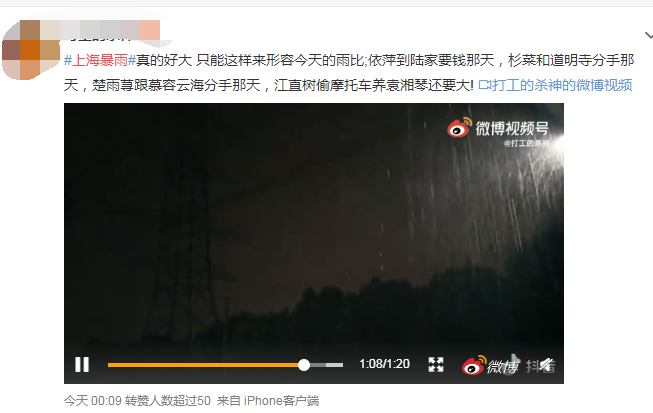Seek to the unplayed gray end of the progress bar
Viewport: 653px width, 413px height.
click(x=327, y=365)
